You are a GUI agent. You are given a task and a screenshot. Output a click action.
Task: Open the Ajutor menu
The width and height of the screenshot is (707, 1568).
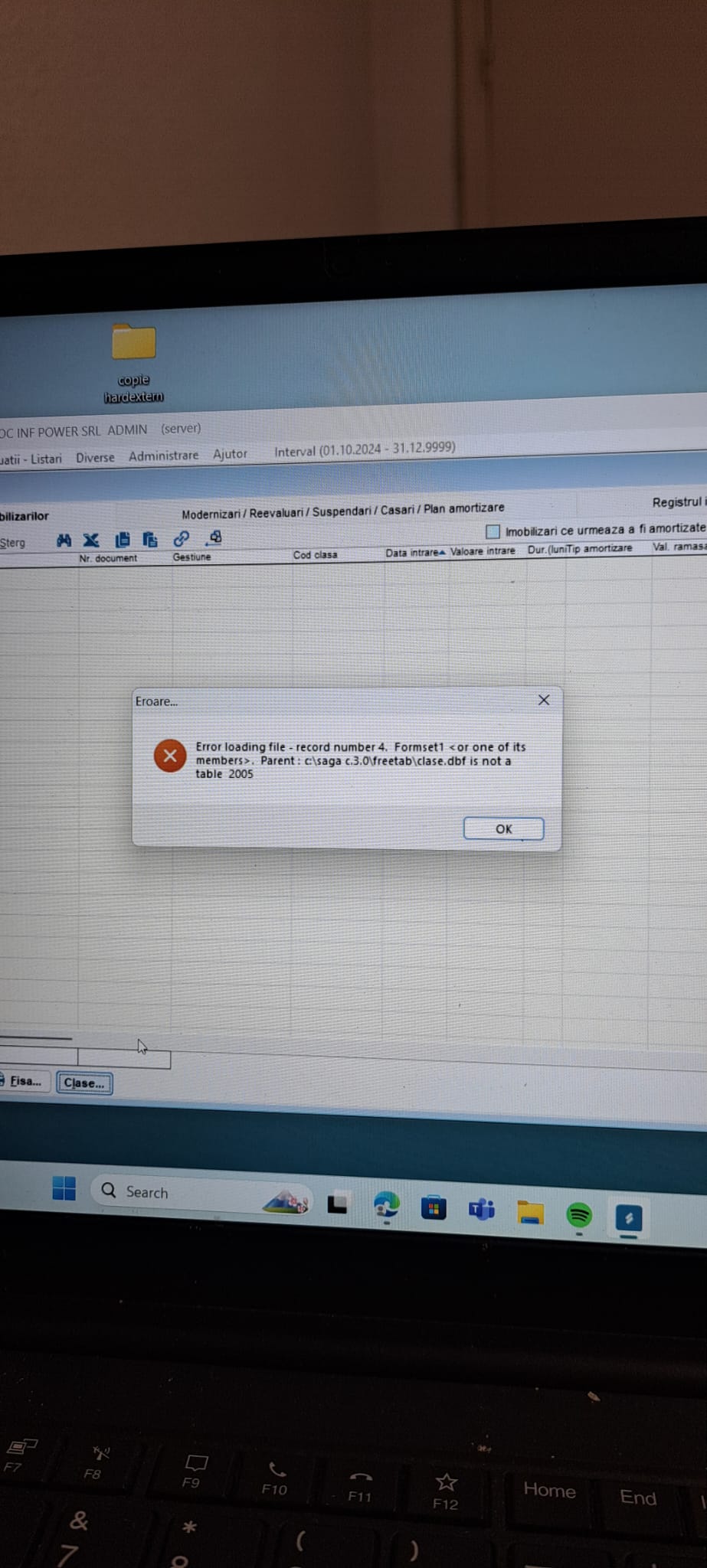coord(230,454)
